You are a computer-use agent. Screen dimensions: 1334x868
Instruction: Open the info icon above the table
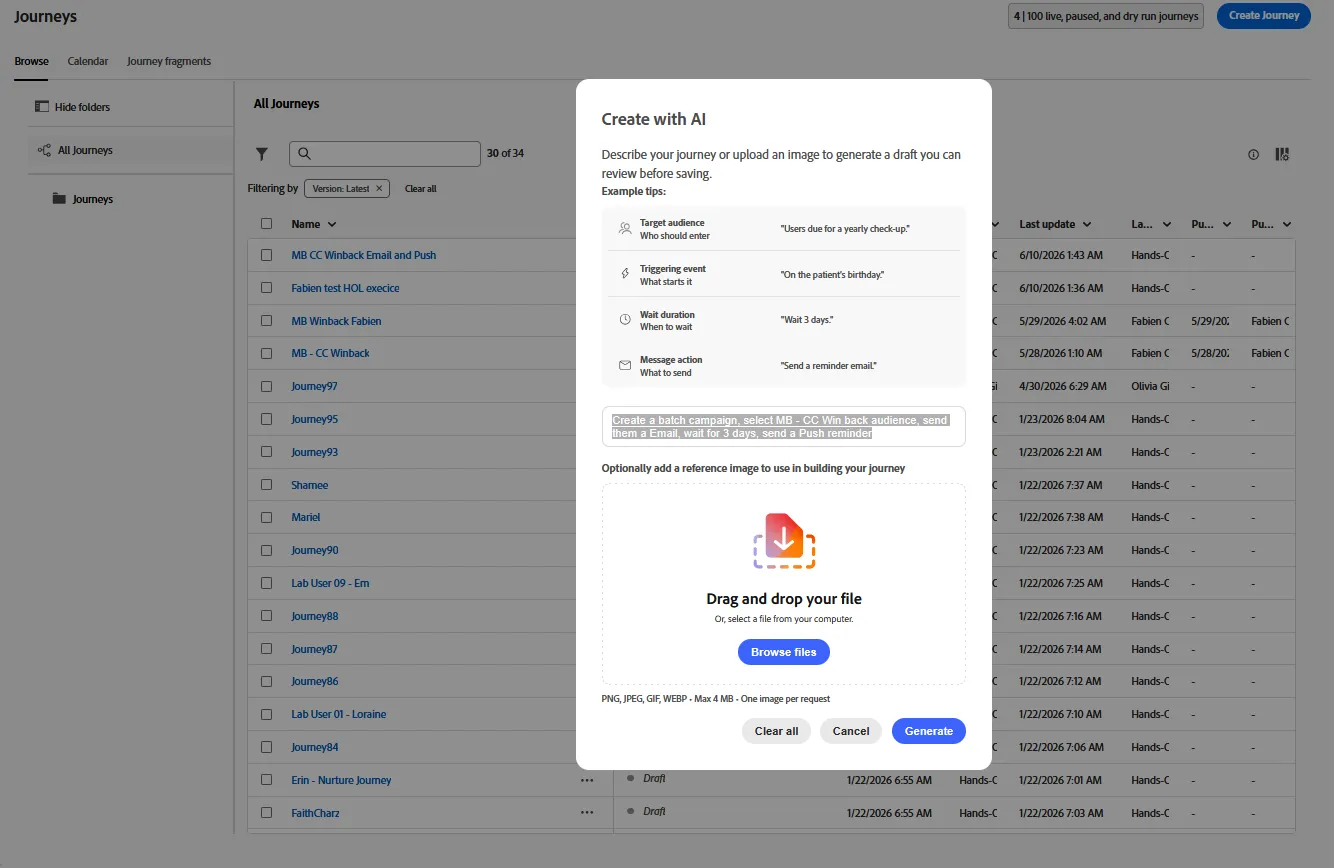(x=1253, y=155)
